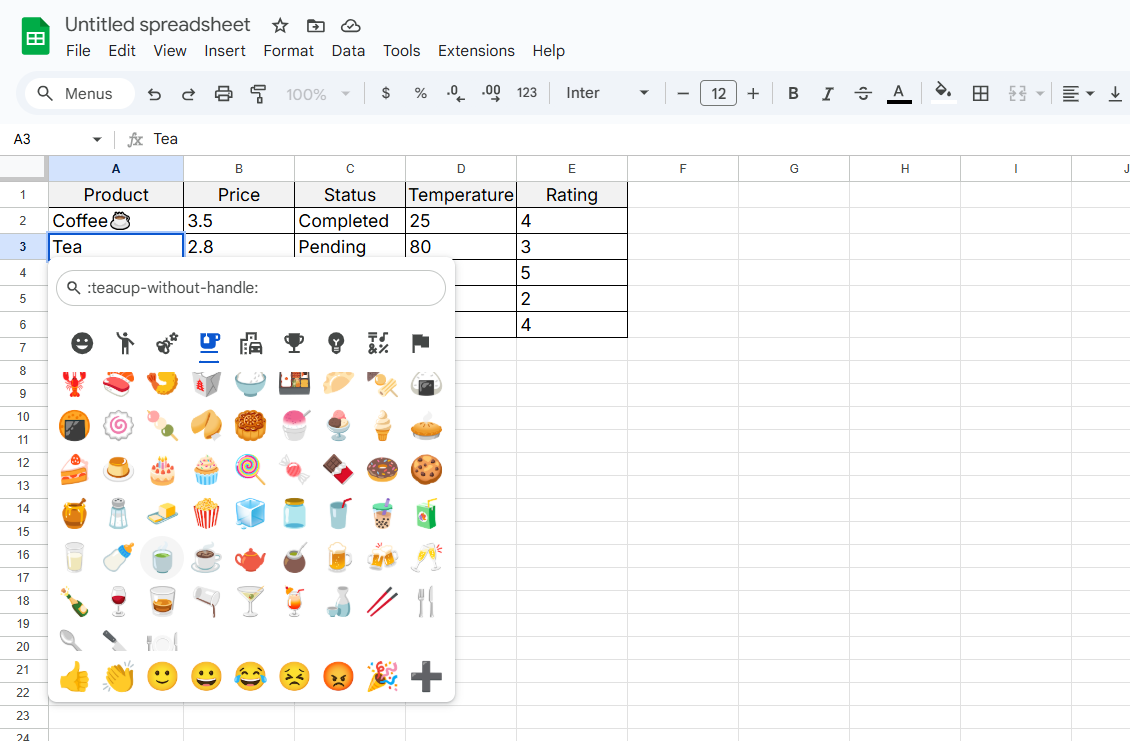Screen dimensions: 1130x741
Task: Open the text color picker
Action: point(898,93)
